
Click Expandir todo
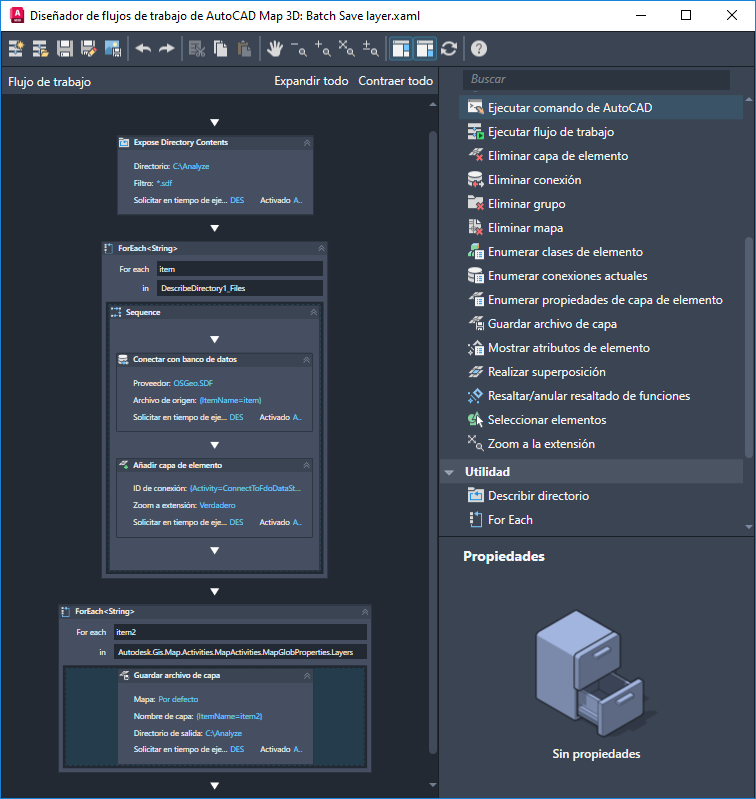[x=311, y=81]
